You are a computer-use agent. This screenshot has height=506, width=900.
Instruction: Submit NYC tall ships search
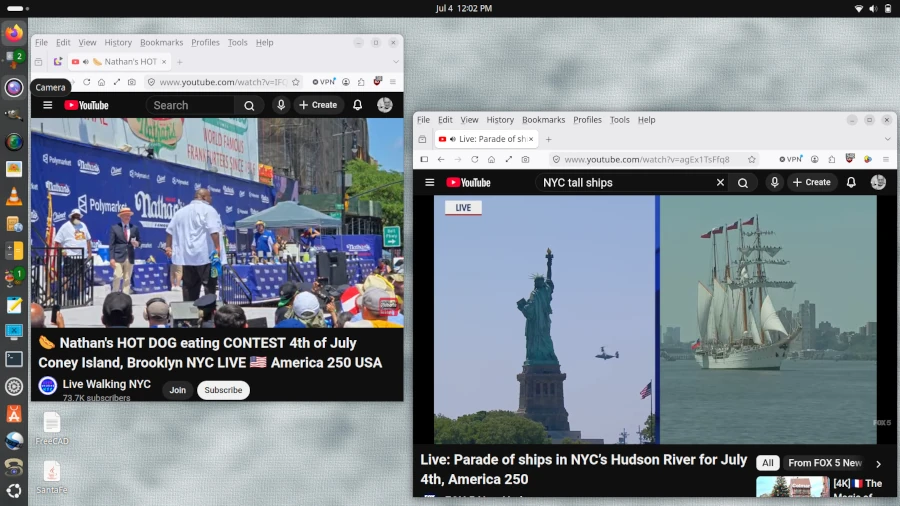[743, 182]
